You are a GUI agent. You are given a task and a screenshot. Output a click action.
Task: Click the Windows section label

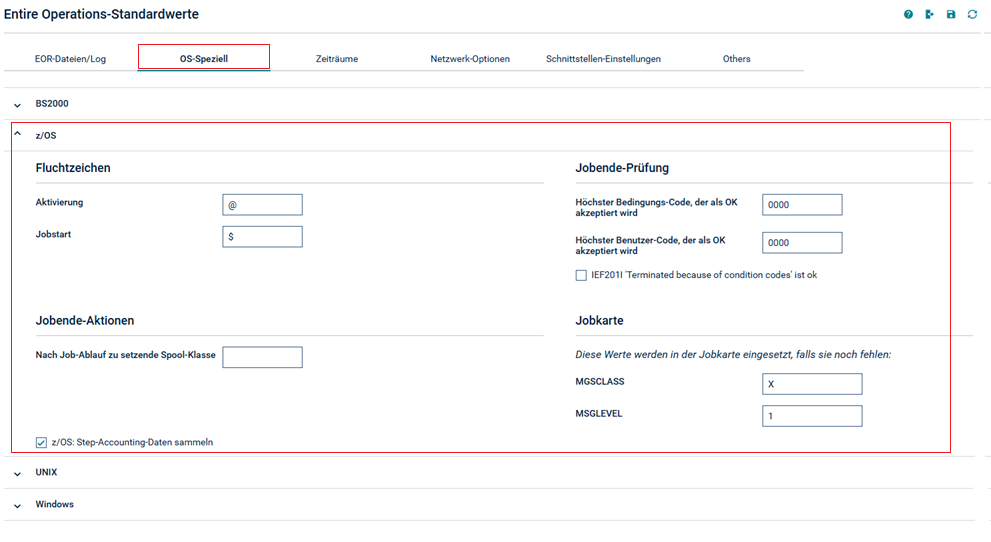54,504
